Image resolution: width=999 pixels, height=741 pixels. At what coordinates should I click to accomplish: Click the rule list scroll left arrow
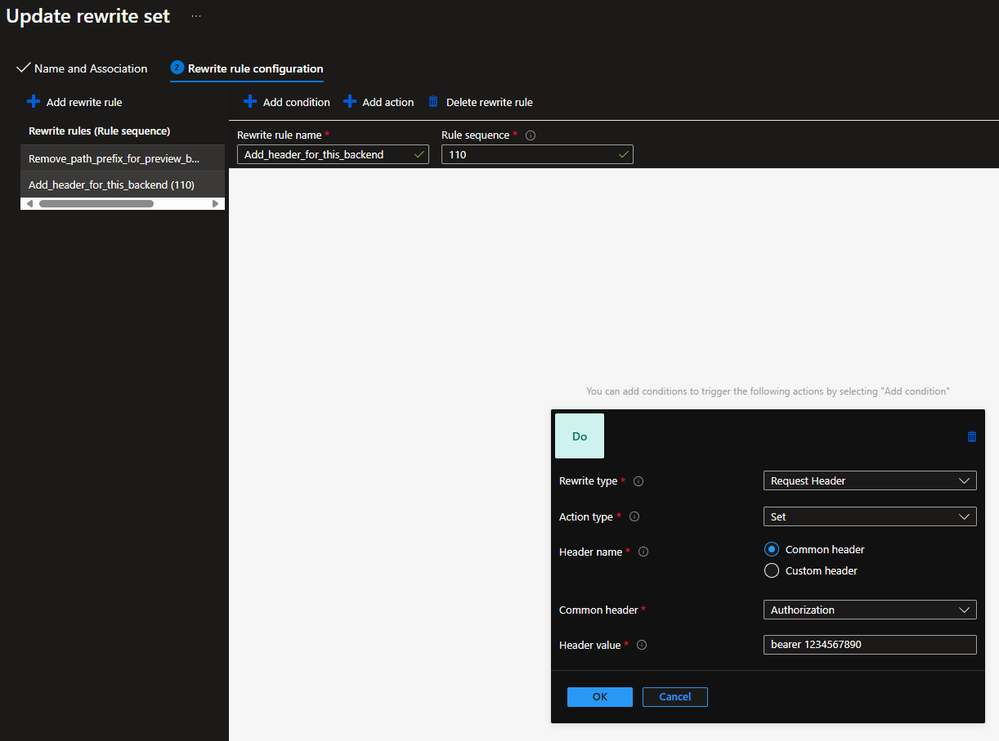(x=29, y=204)
